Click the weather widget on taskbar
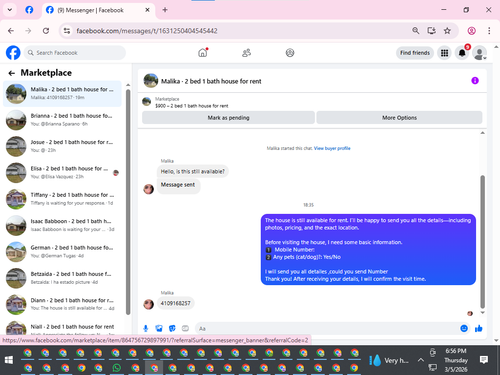 coord(389,360)
